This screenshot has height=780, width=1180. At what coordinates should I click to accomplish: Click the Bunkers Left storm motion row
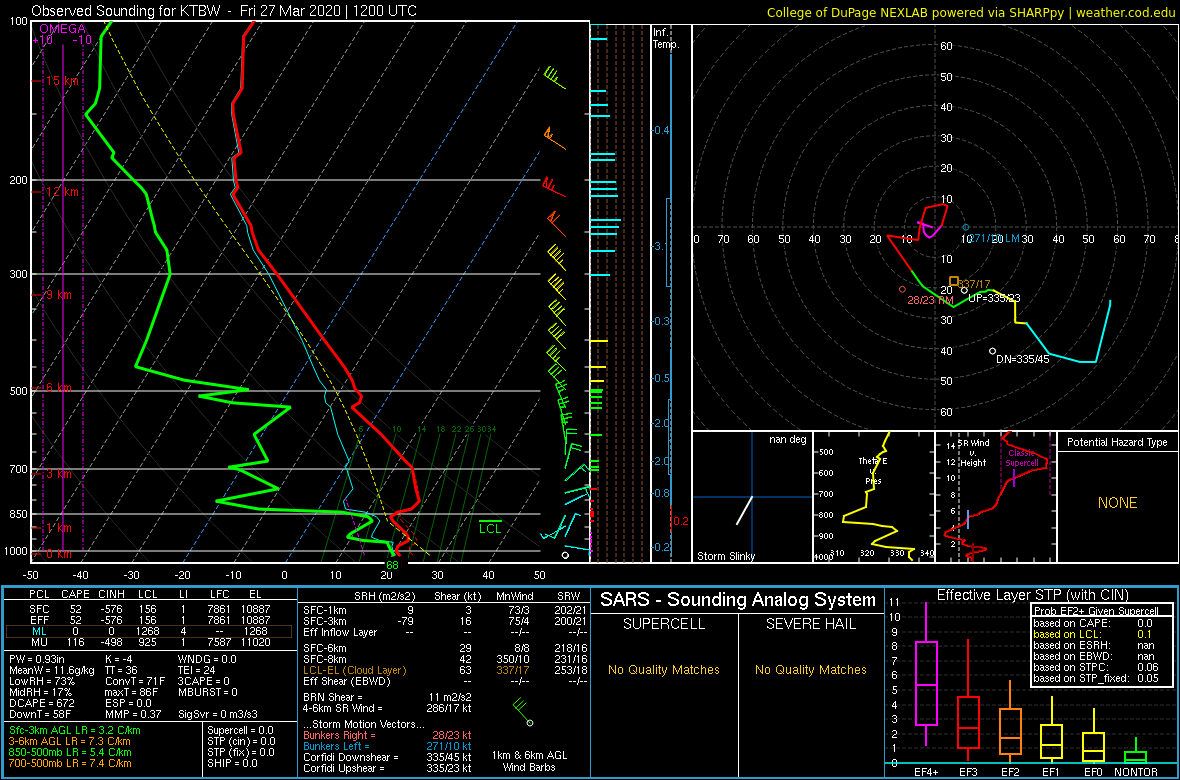point(387,747)
